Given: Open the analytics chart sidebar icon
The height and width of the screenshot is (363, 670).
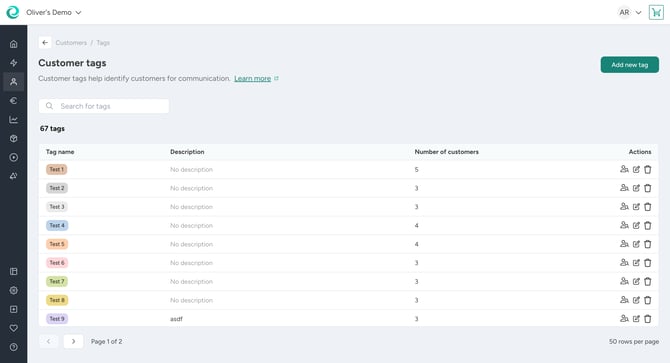Looking at the screenshot, I should pyautogui.click(x=14, y=120).
